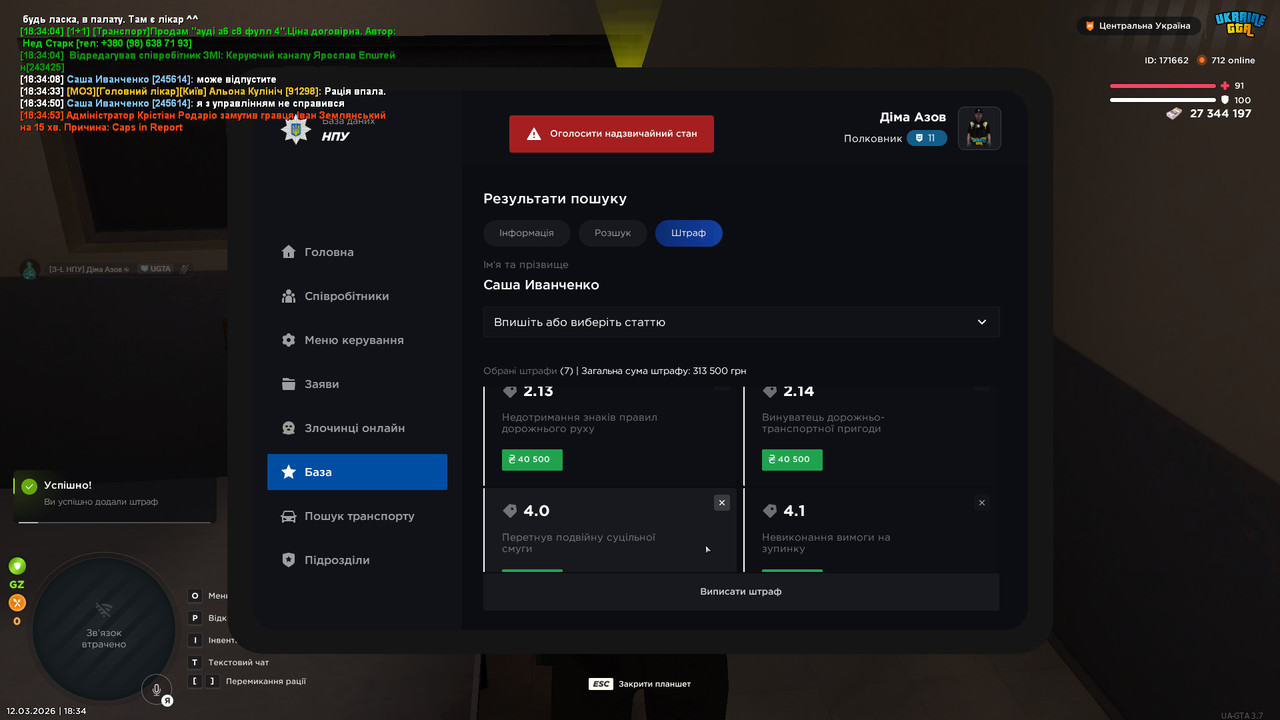Click the 40 500 amount under fine 2.13
This screenshot has height=720, width=1280.
532,459
